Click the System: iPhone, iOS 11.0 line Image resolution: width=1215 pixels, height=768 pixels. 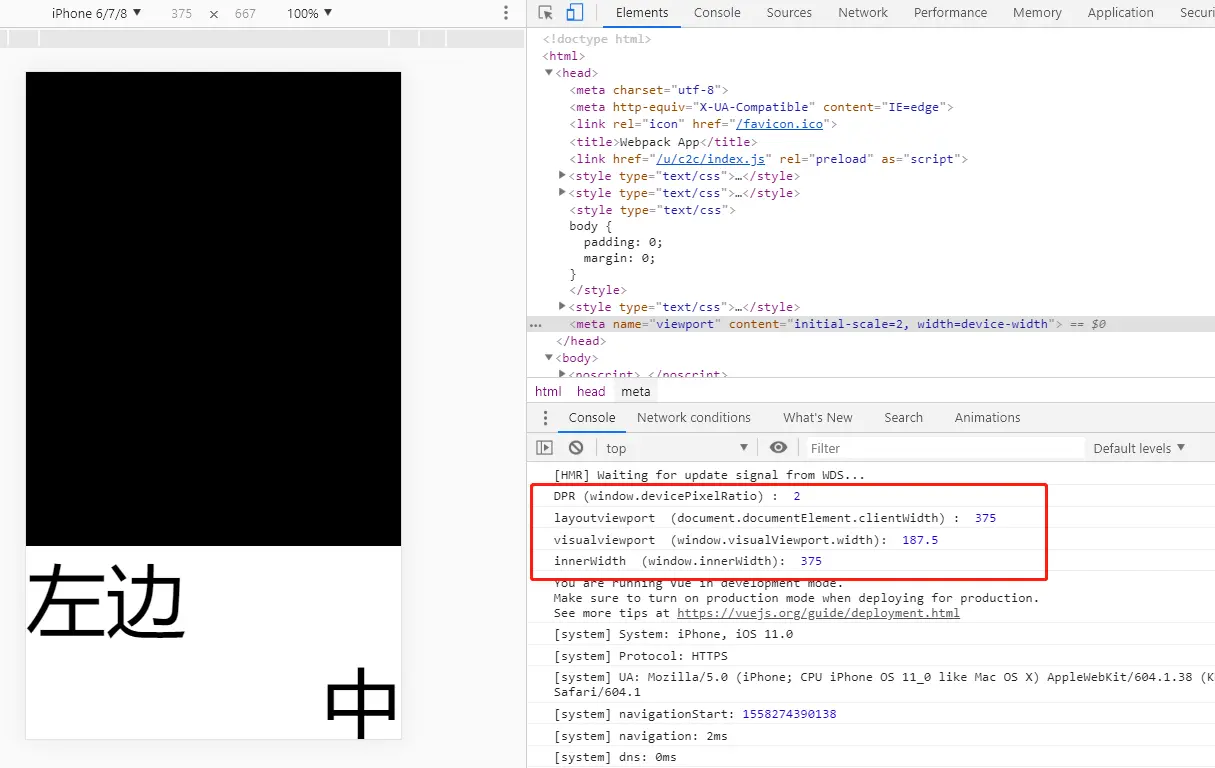pos(673,634)
